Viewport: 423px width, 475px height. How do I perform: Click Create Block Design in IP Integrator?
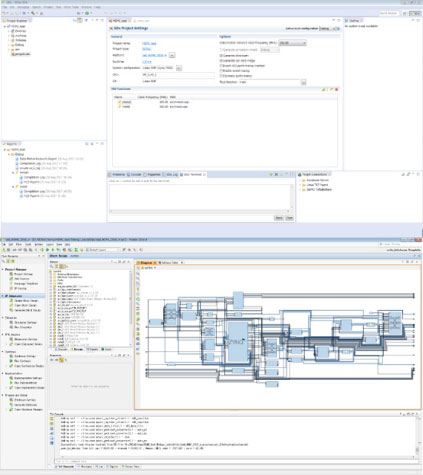pos(24,301)
